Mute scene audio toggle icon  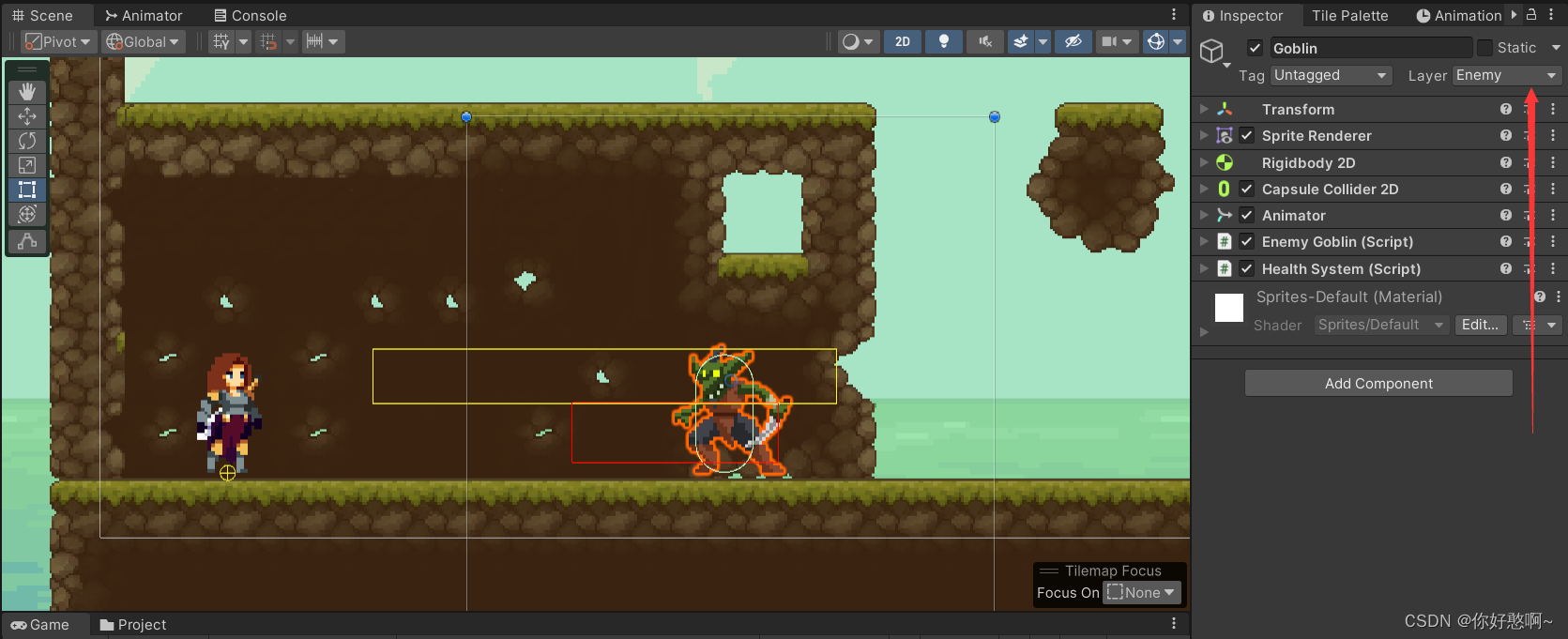[985, 41]
